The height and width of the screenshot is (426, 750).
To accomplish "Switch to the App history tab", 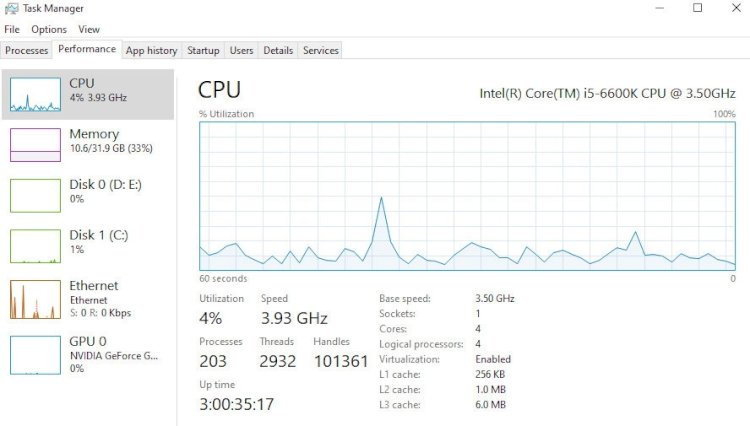I will pos(152,50).
